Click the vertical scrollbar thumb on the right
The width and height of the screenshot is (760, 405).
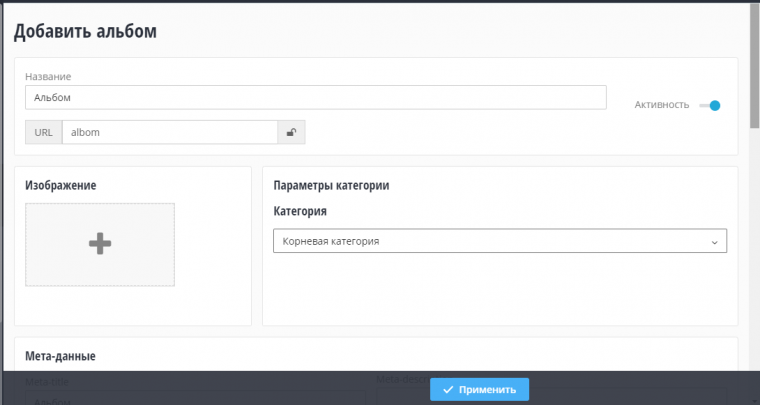coord(754,65)
